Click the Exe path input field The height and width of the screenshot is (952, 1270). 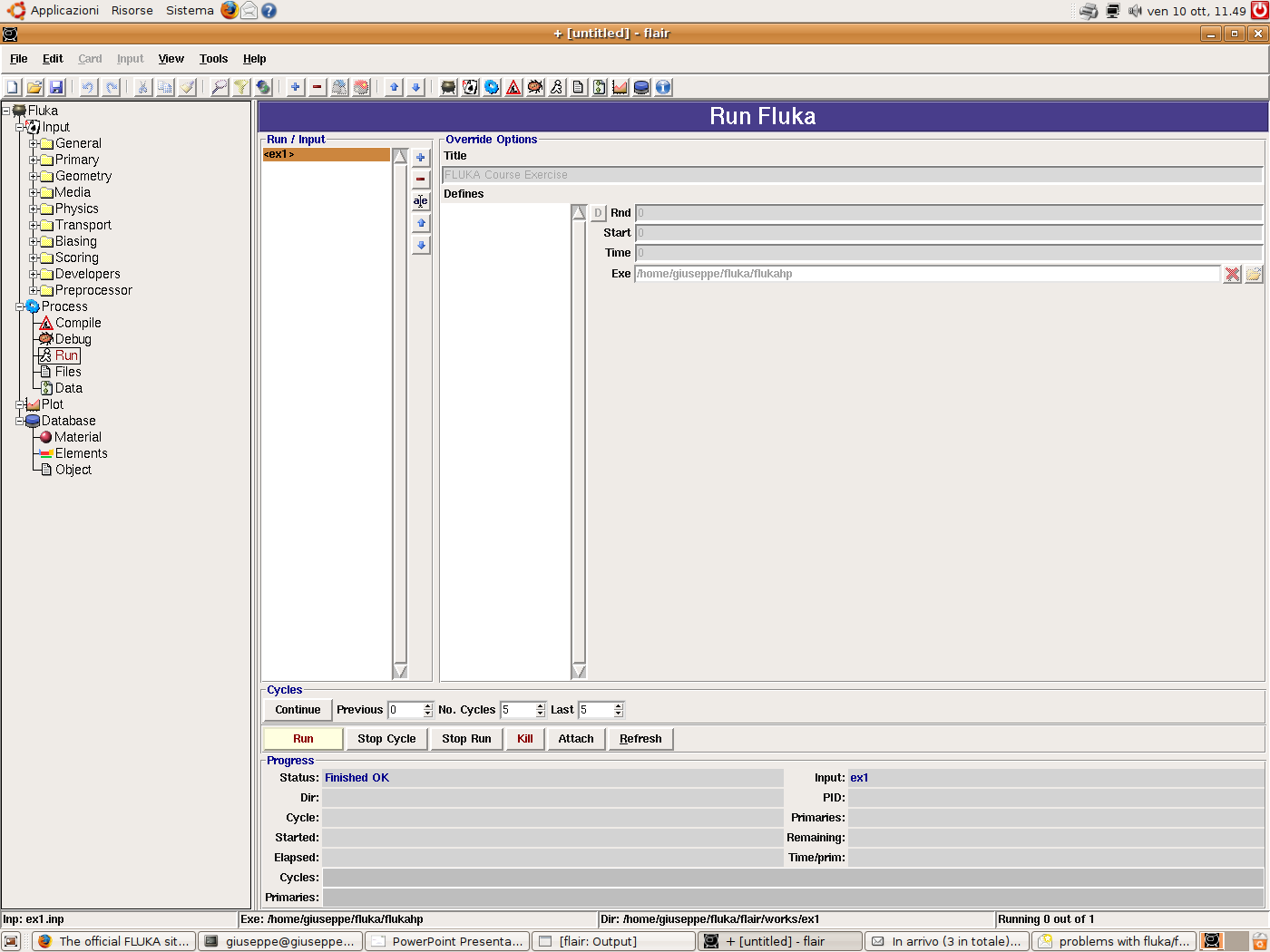pos(927,274)
